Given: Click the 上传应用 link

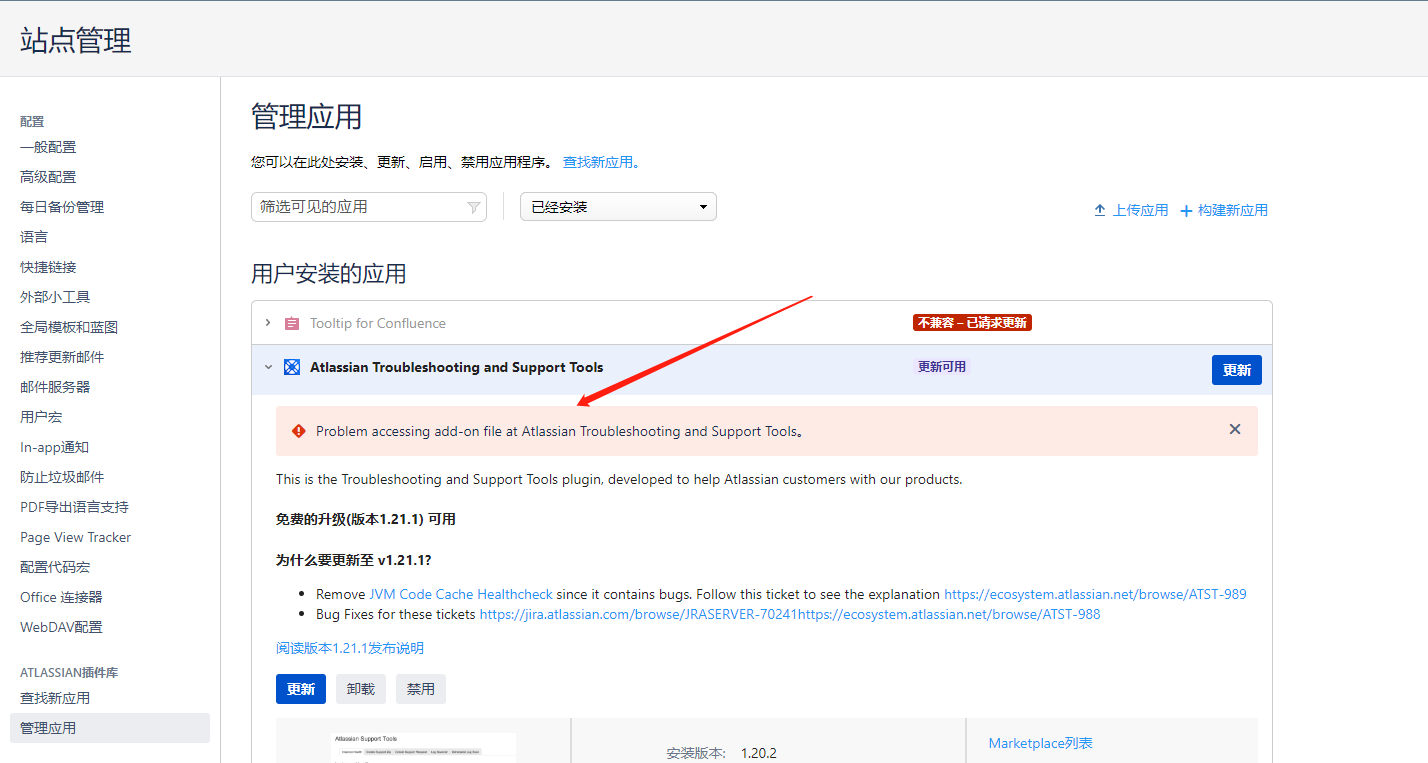Looking at the screenshot, I should click(1140, 210).
